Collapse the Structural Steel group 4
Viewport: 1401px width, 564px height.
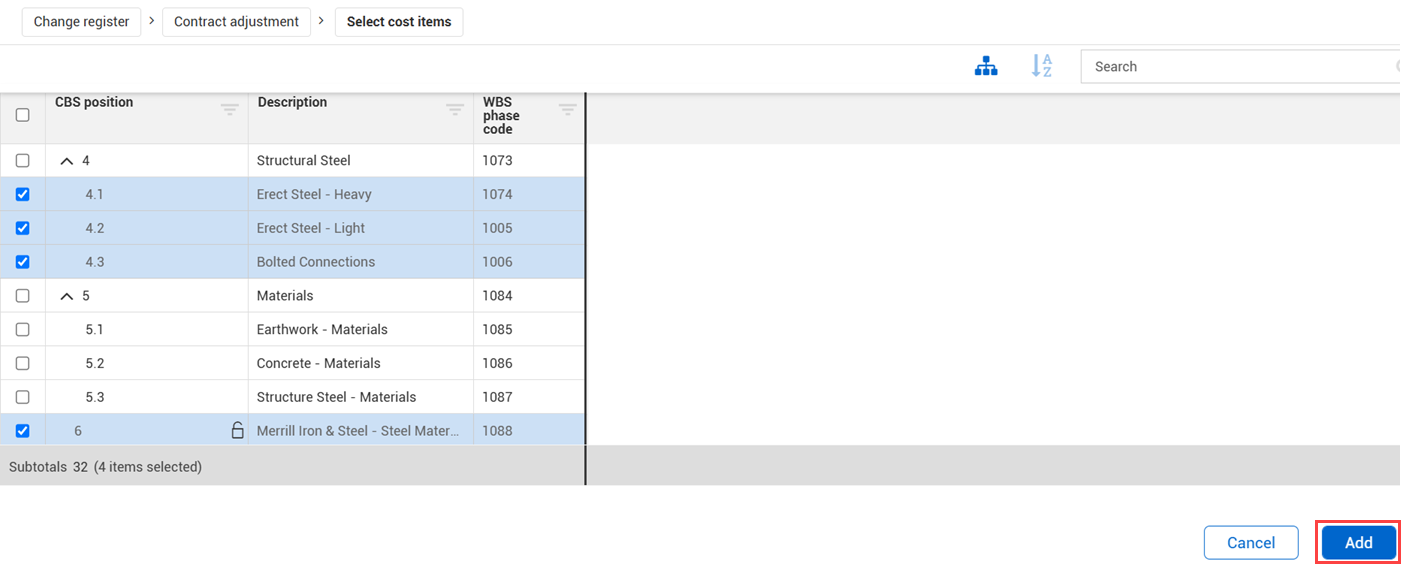[67, 161]
